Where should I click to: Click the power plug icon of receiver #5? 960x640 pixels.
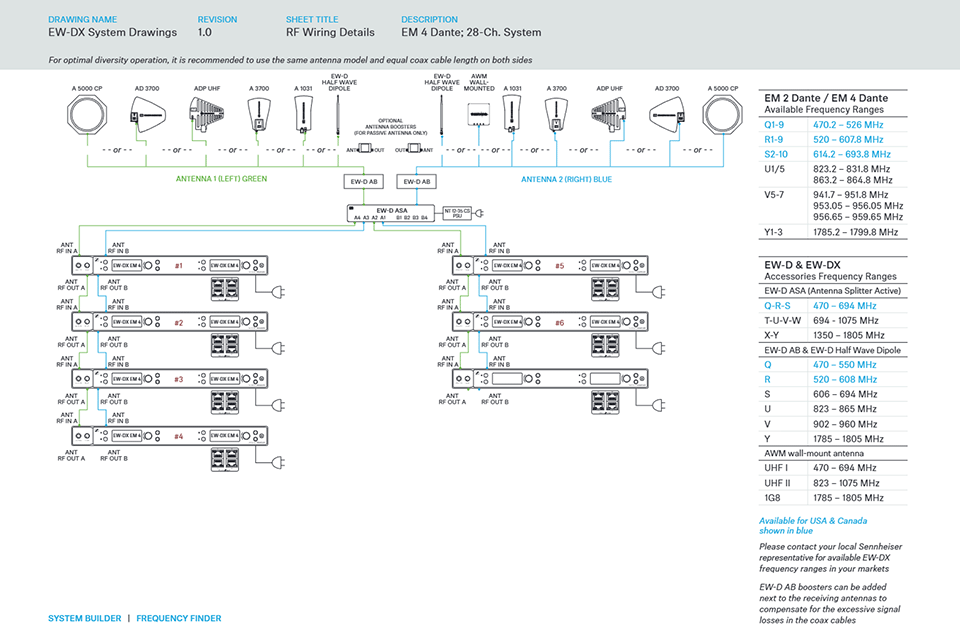tap(659, 292)
